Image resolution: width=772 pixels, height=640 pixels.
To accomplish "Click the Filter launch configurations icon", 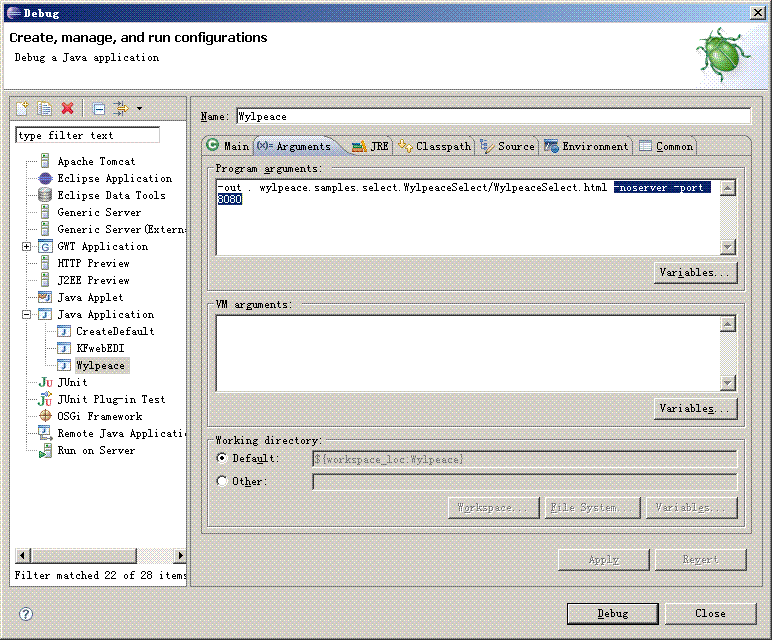I will tap(120, 108).
